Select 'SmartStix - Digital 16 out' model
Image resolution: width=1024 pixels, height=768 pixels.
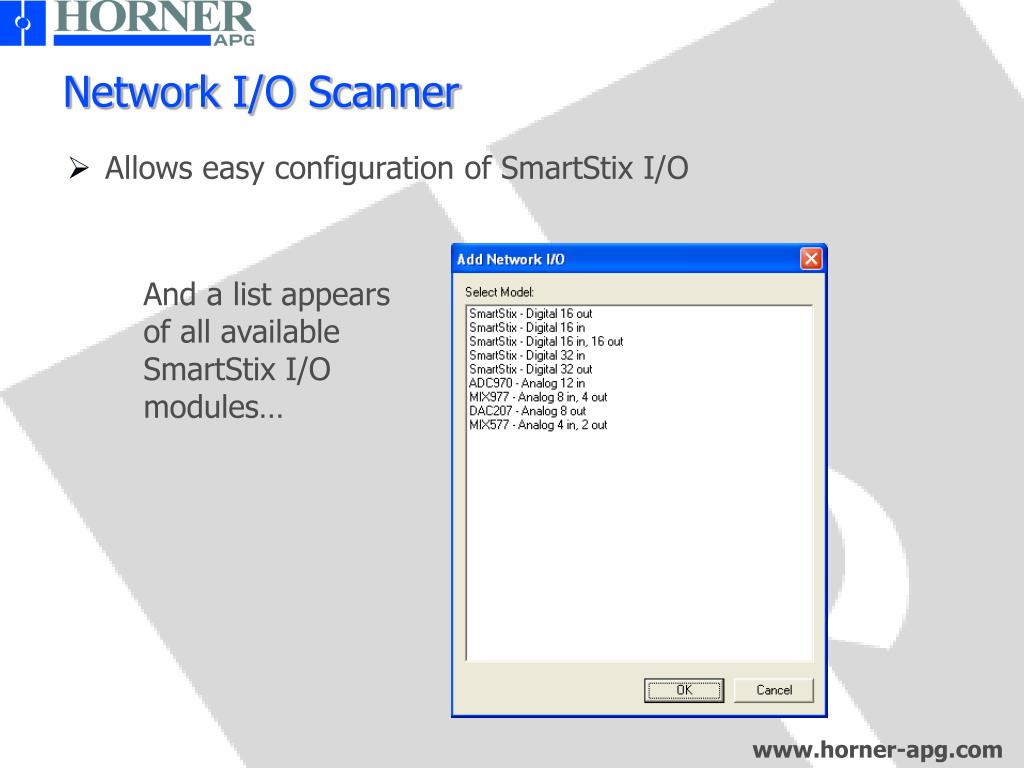coord(530,313)
